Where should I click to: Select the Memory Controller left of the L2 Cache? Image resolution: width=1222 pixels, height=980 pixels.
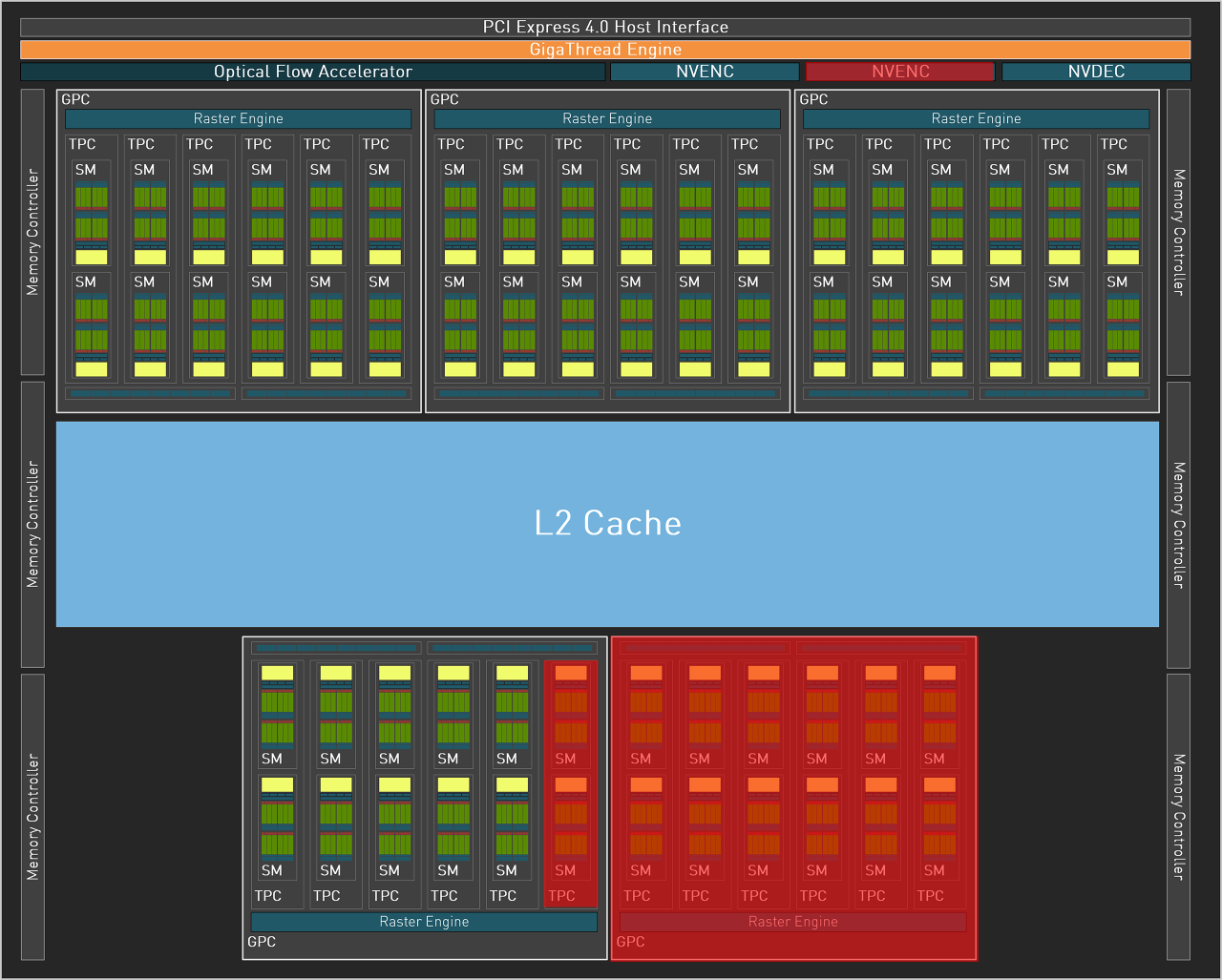(x=32, y=525)
